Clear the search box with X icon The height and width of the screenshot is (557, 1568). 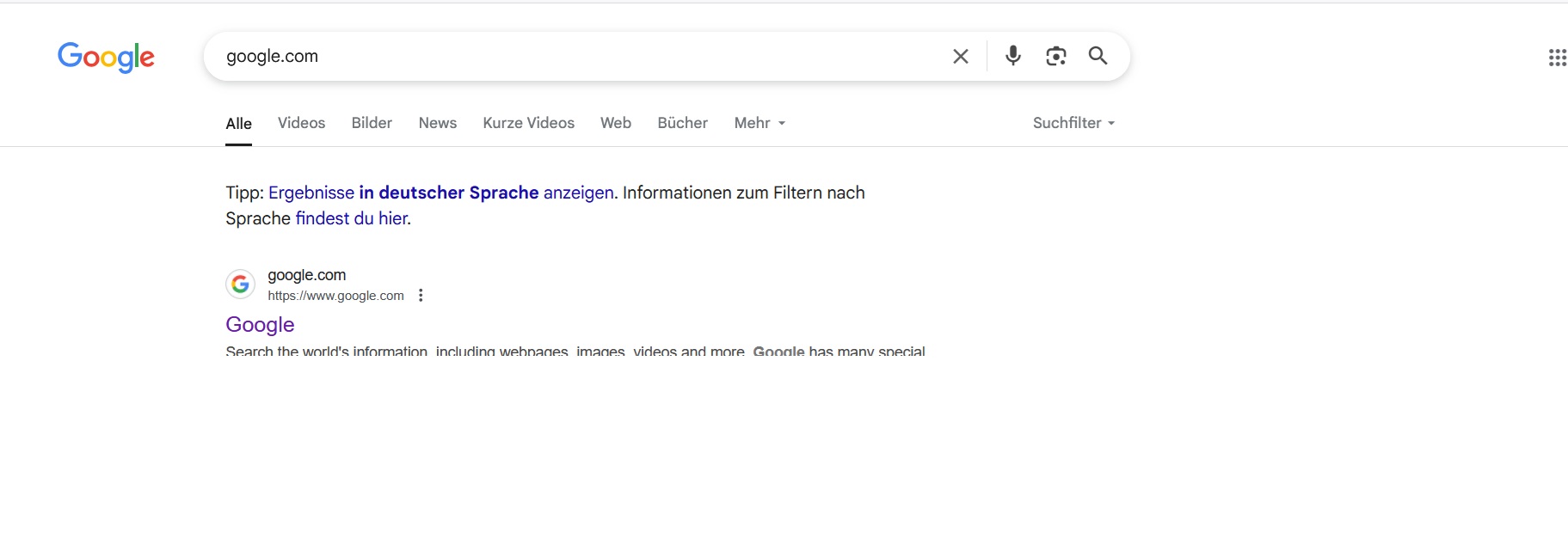pyautogui.click(x=961, y=57)
